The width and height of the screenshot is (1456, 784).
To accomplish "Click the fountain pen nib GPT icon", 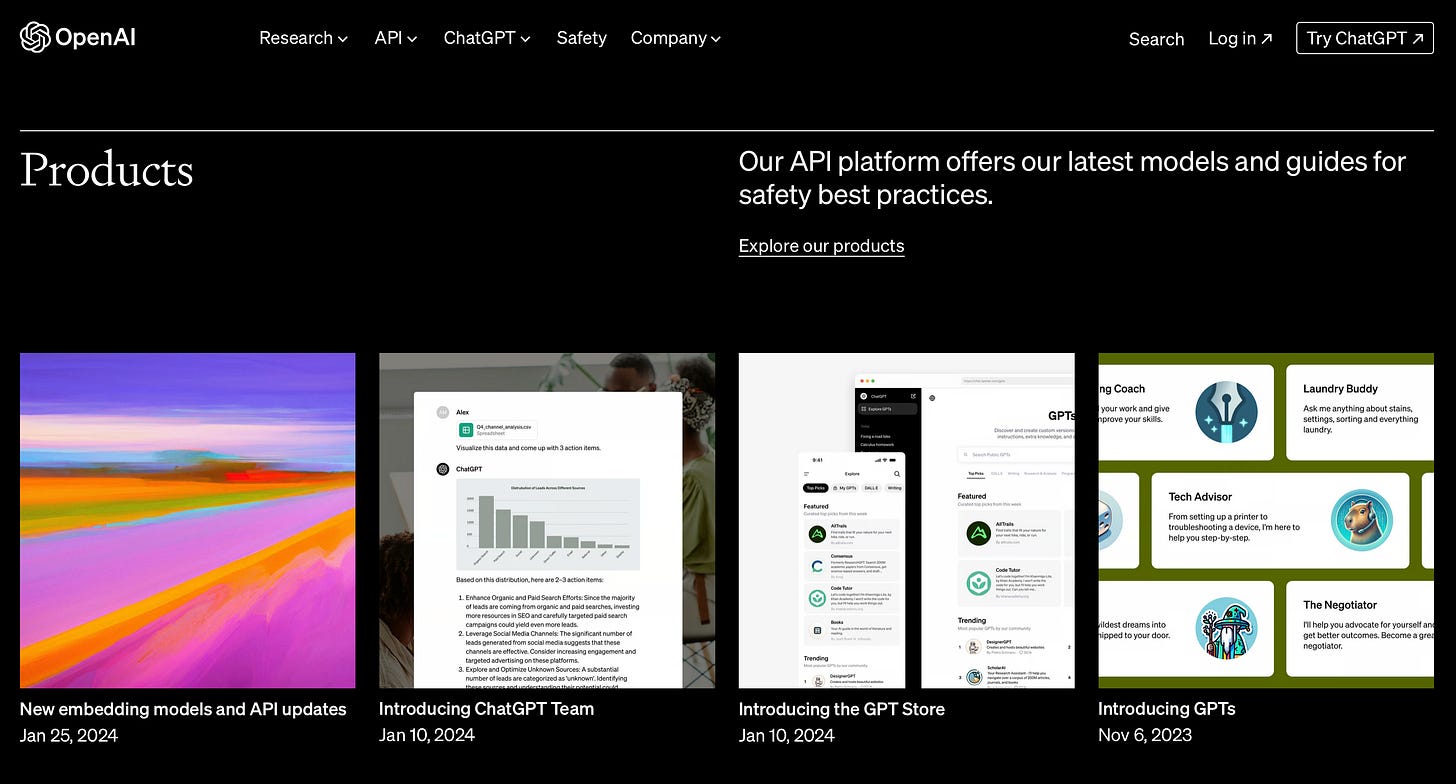I will coord(1226,411).
